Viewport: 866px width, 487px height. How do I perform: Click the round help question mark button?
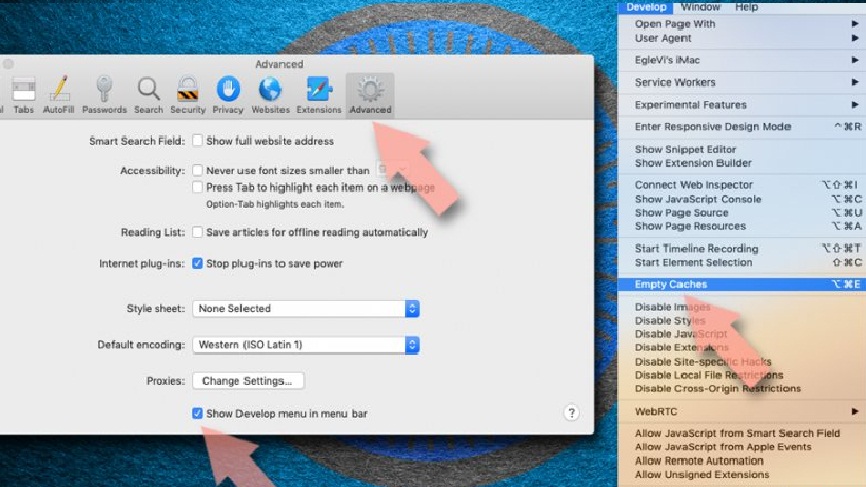coord(572,413)
